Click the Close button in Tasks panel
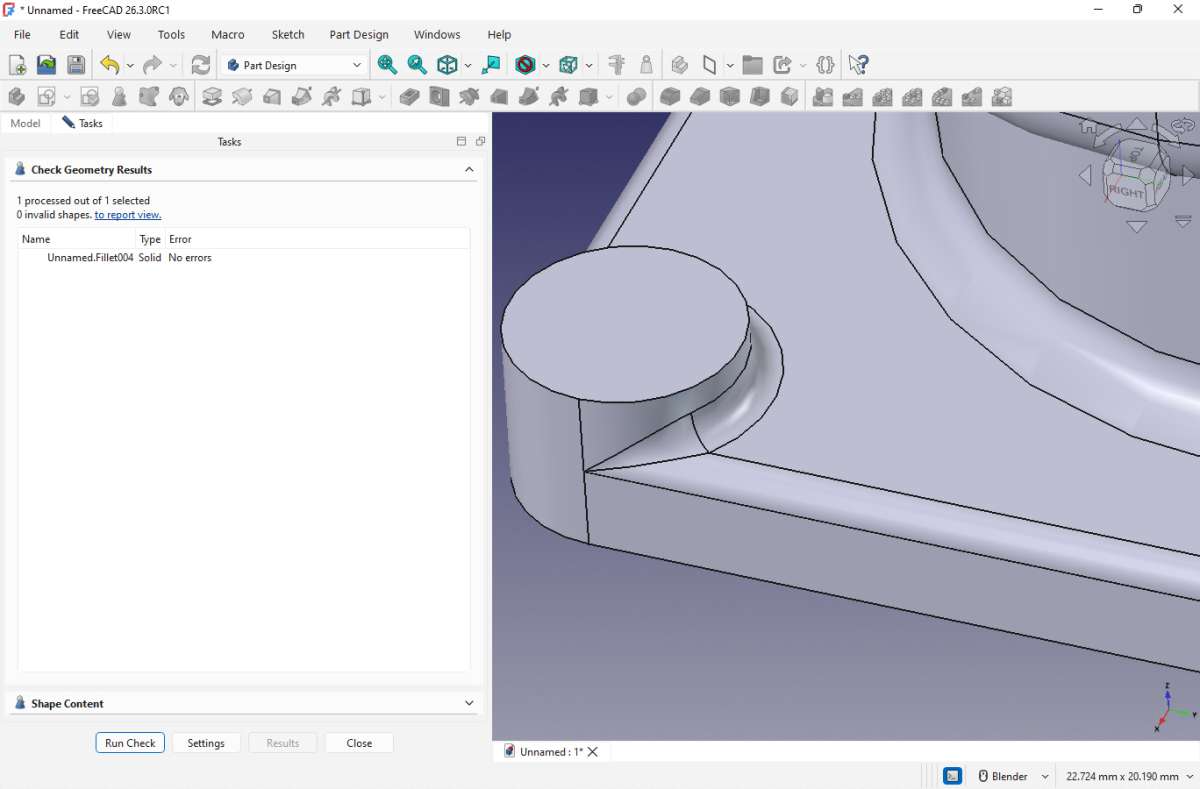Screen dimensions: 1200x789 click(x=359, y=743)
